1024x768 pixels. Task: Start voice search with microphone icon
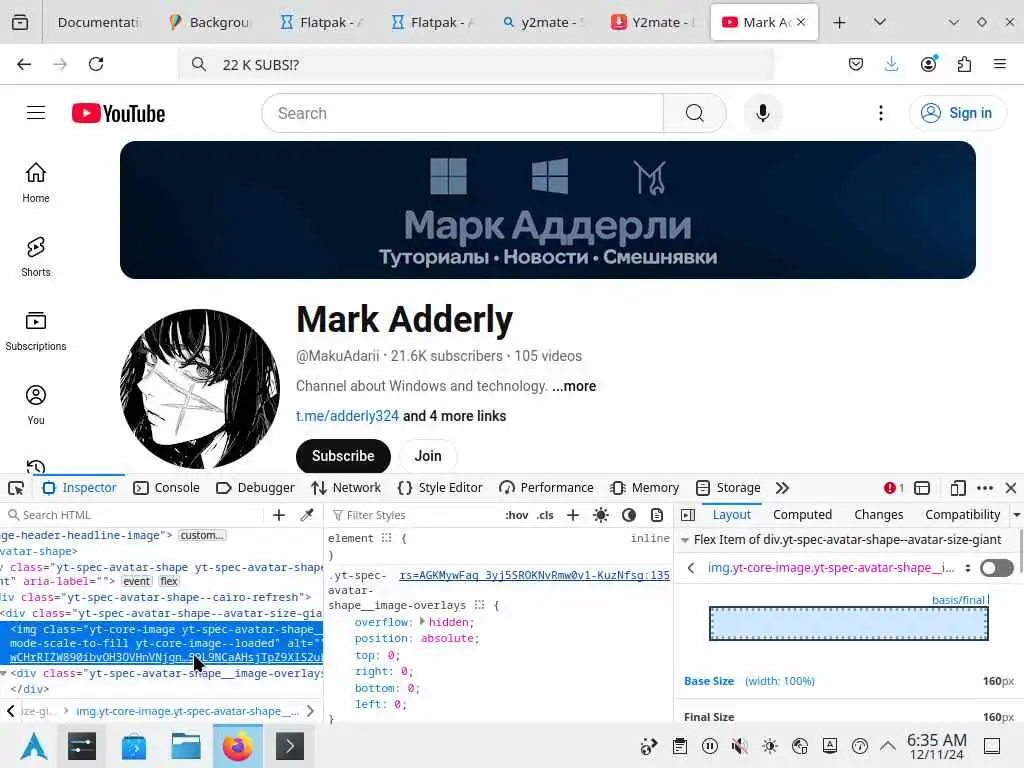[x=762, y=113]
